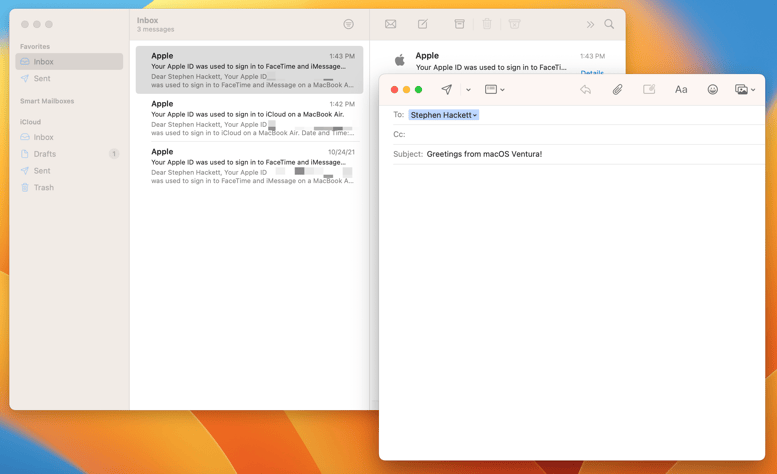
Task: Select the Favorites Sent mailbox
Action: click(69, 78)
